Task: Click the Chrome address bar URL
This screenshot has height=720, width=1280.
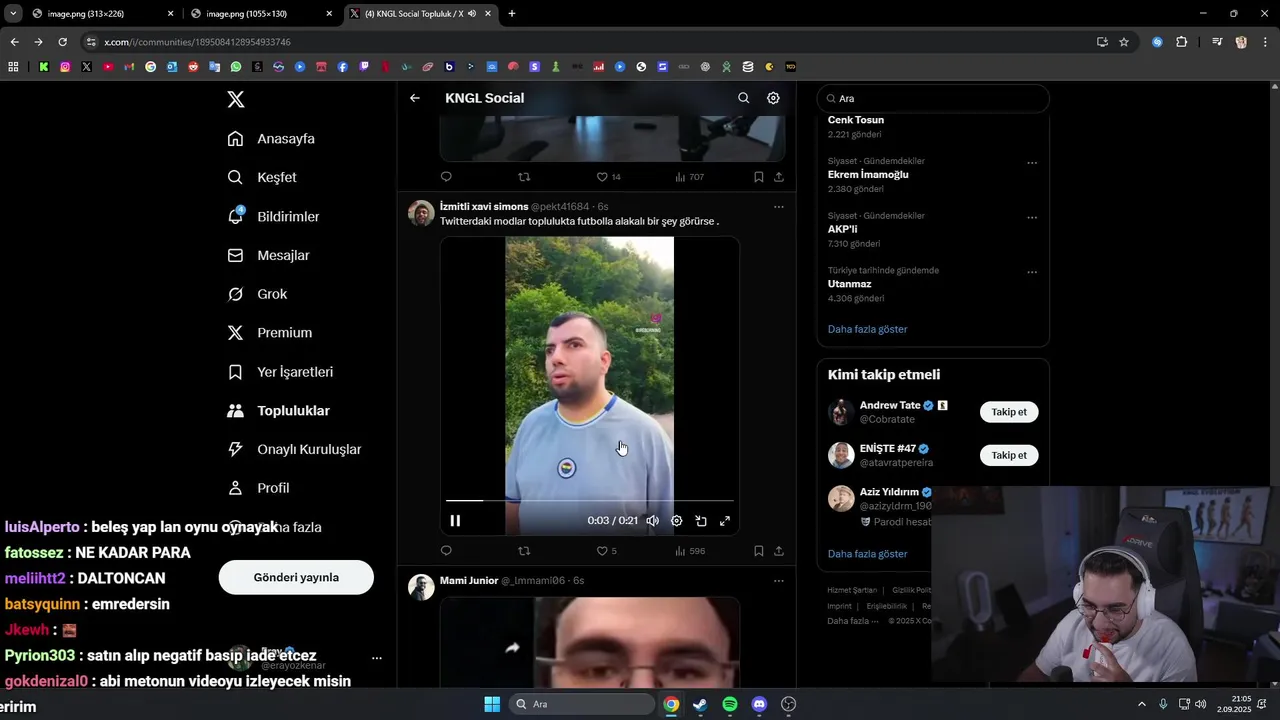Action: pos(197,42)
